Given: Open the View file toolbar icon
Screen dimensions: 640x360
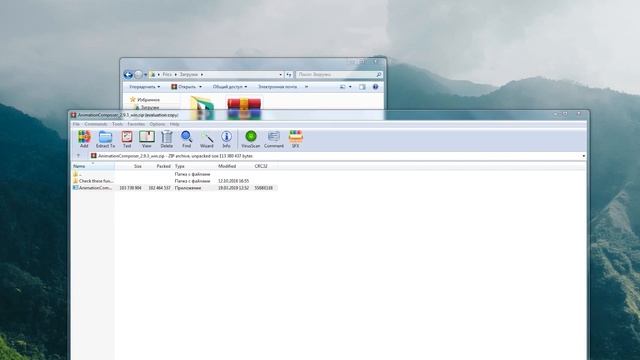Looking at the screenshot, I should (x=147, y=139).
